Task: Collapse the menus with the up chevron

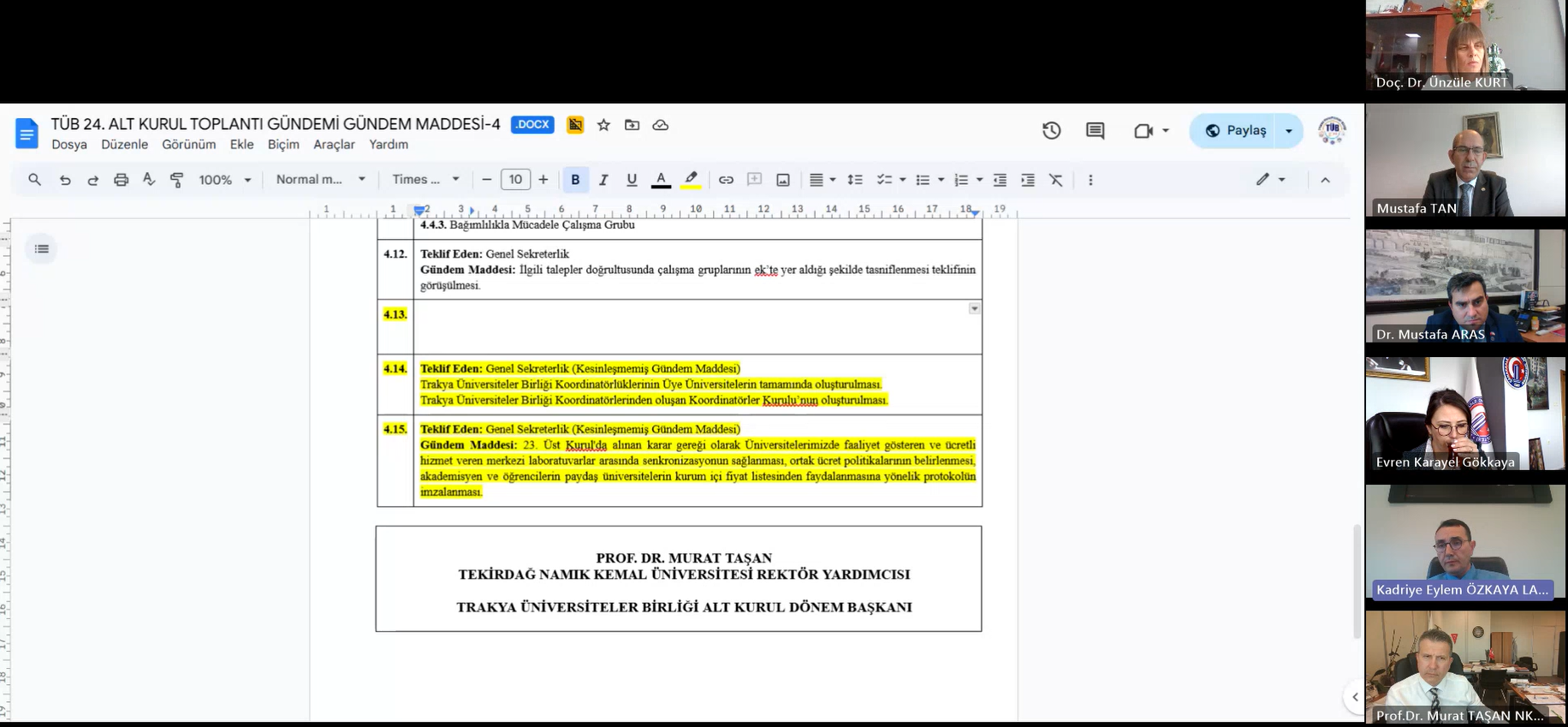Action: click(1325, 180)
